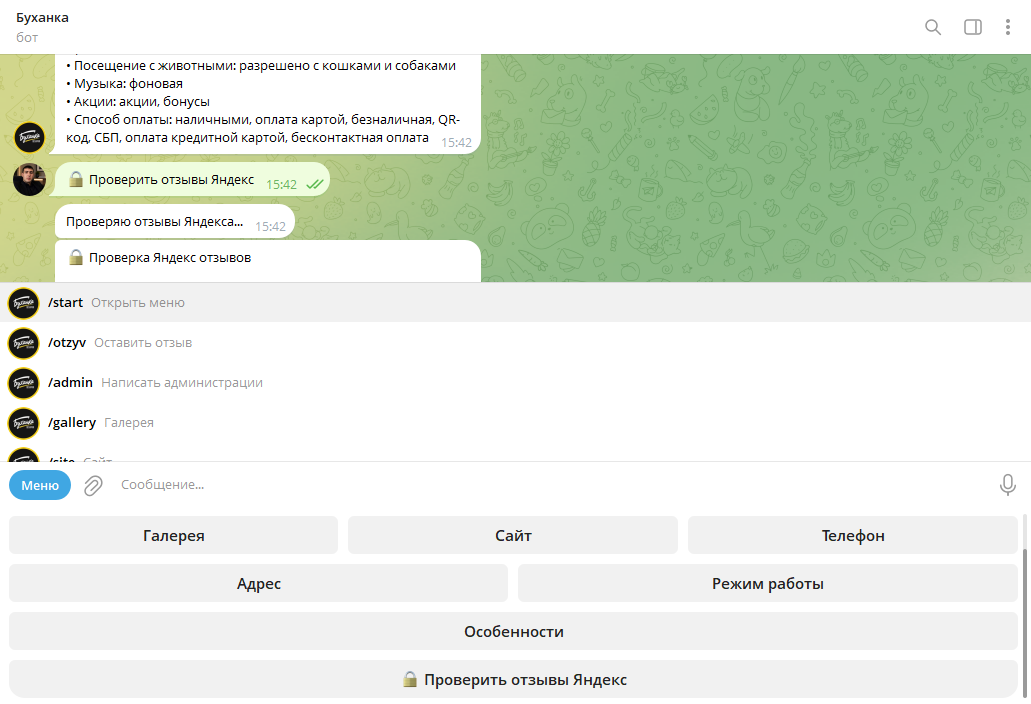Screen dimensions: 1031x704
Task: Click the Режим работы keyboard button
Action: click(768, 583)
